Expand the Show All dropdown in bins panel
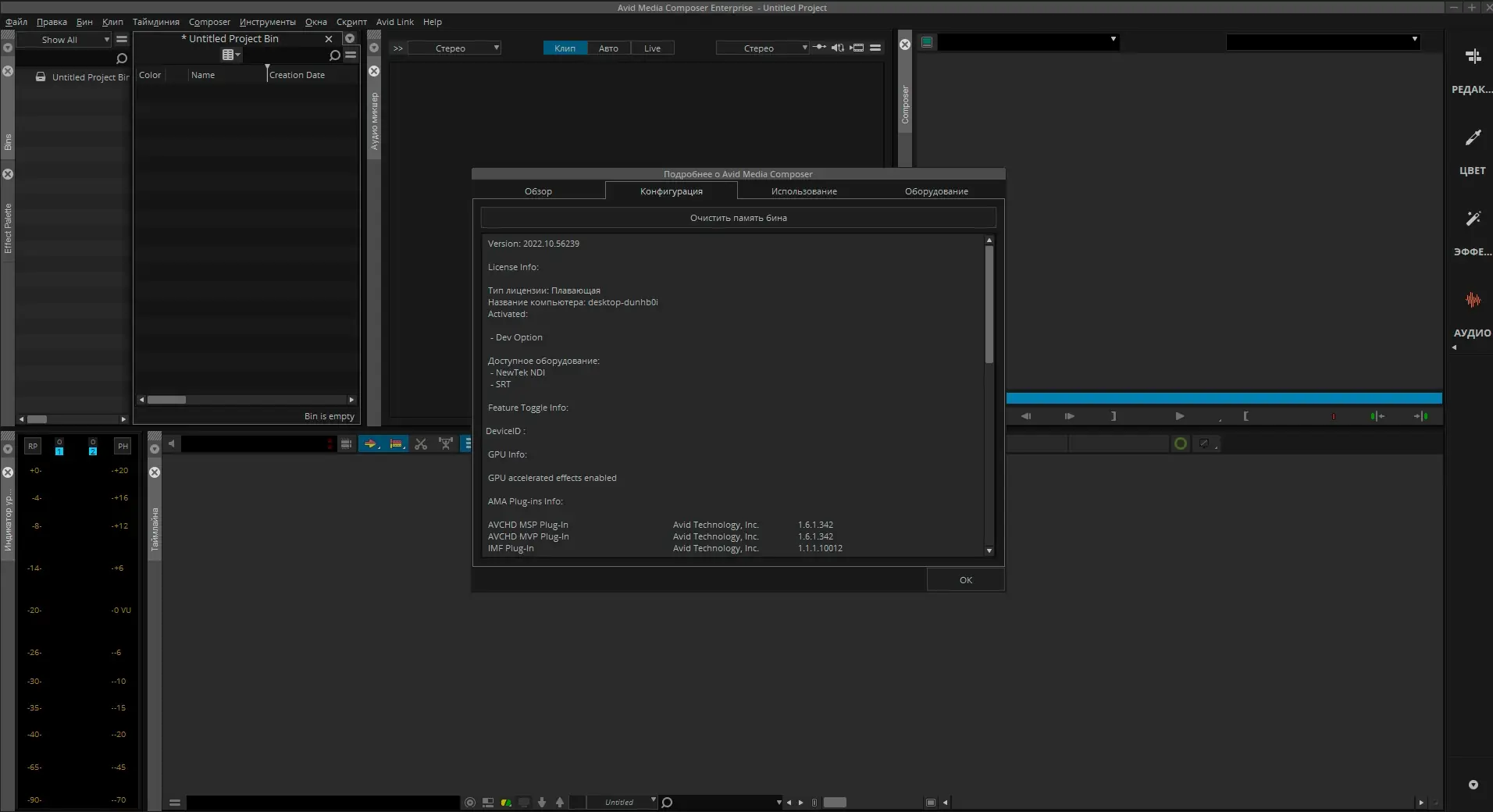Viewport: 1493px width, 812px height. tap(65, 40)
